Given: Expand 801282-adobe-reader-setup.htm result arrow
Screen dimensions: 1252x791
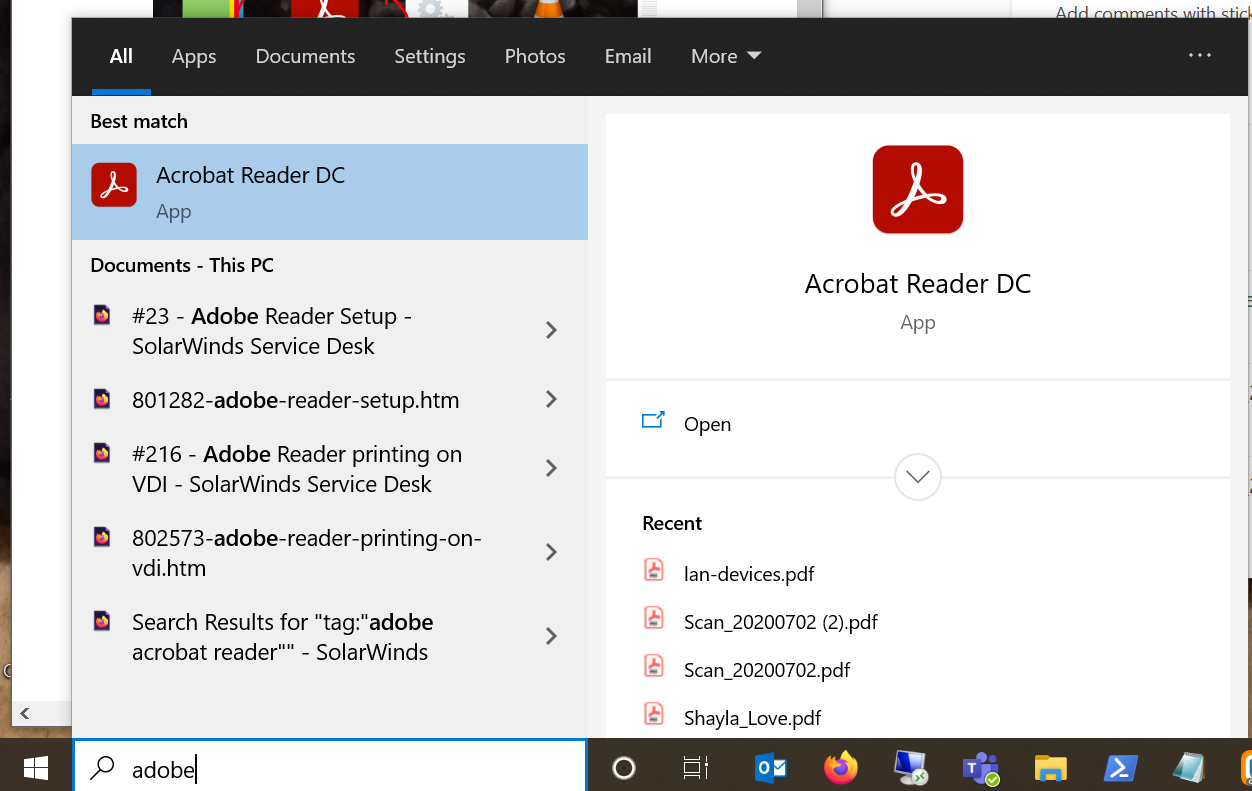Looking at the screenshot, I should point(551,399).
